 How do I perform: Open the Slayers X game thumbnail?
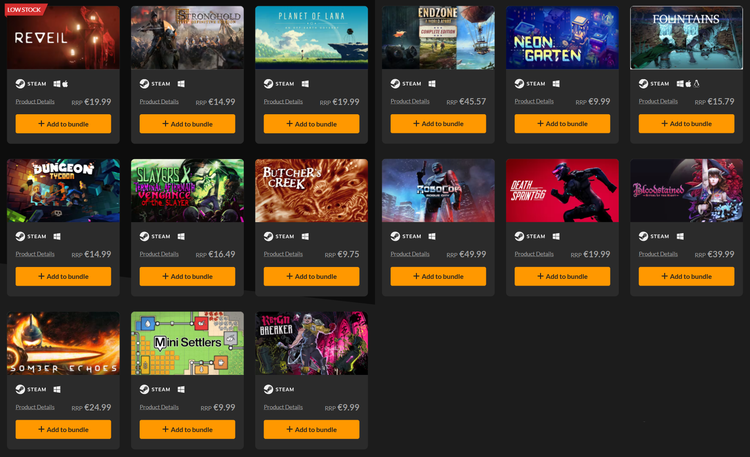pyautogui.click(x=188, y=190)
